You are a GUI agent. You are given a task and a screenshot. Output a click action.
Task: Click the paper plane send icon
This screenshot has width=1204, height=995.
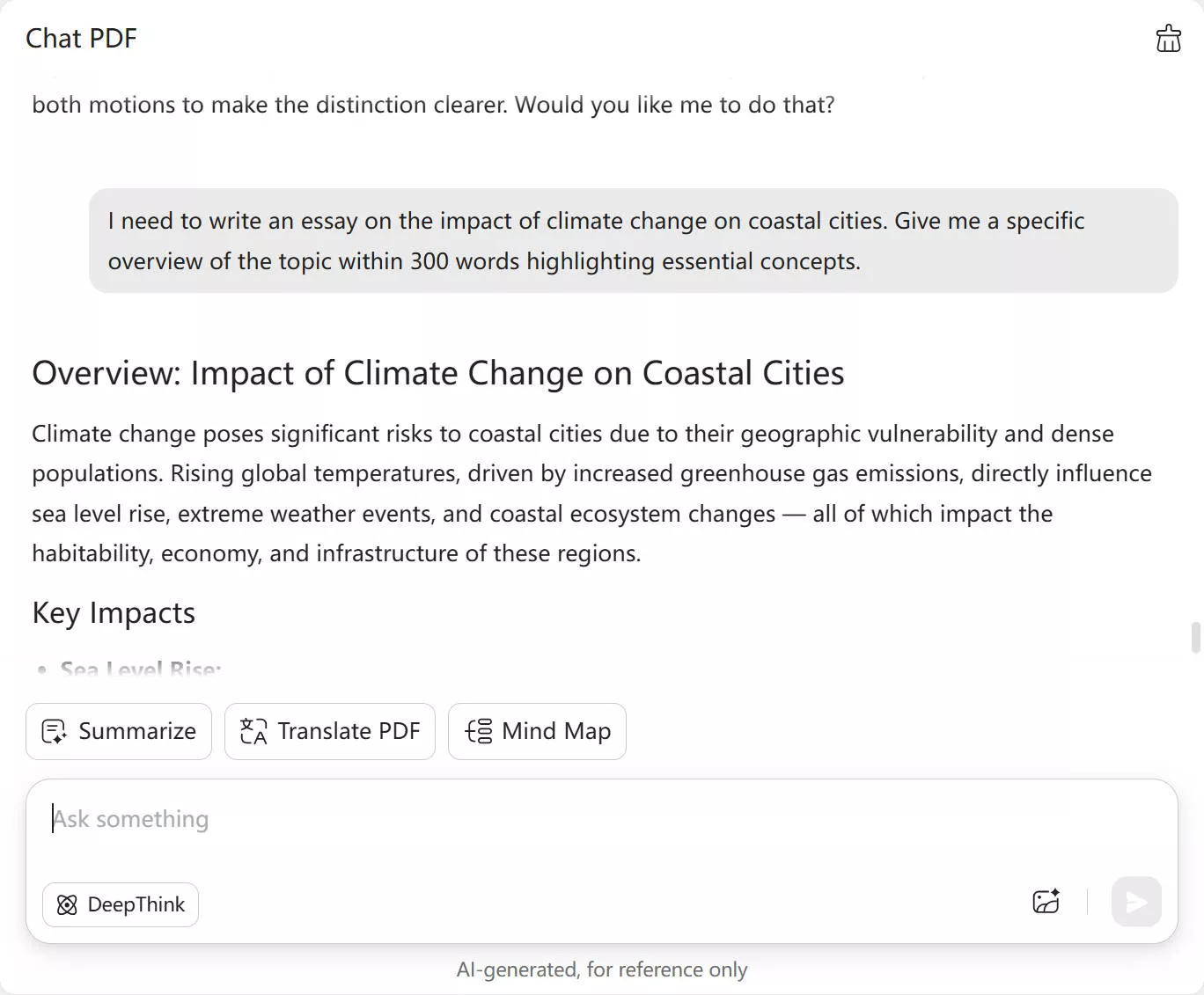pos(1135,902)
